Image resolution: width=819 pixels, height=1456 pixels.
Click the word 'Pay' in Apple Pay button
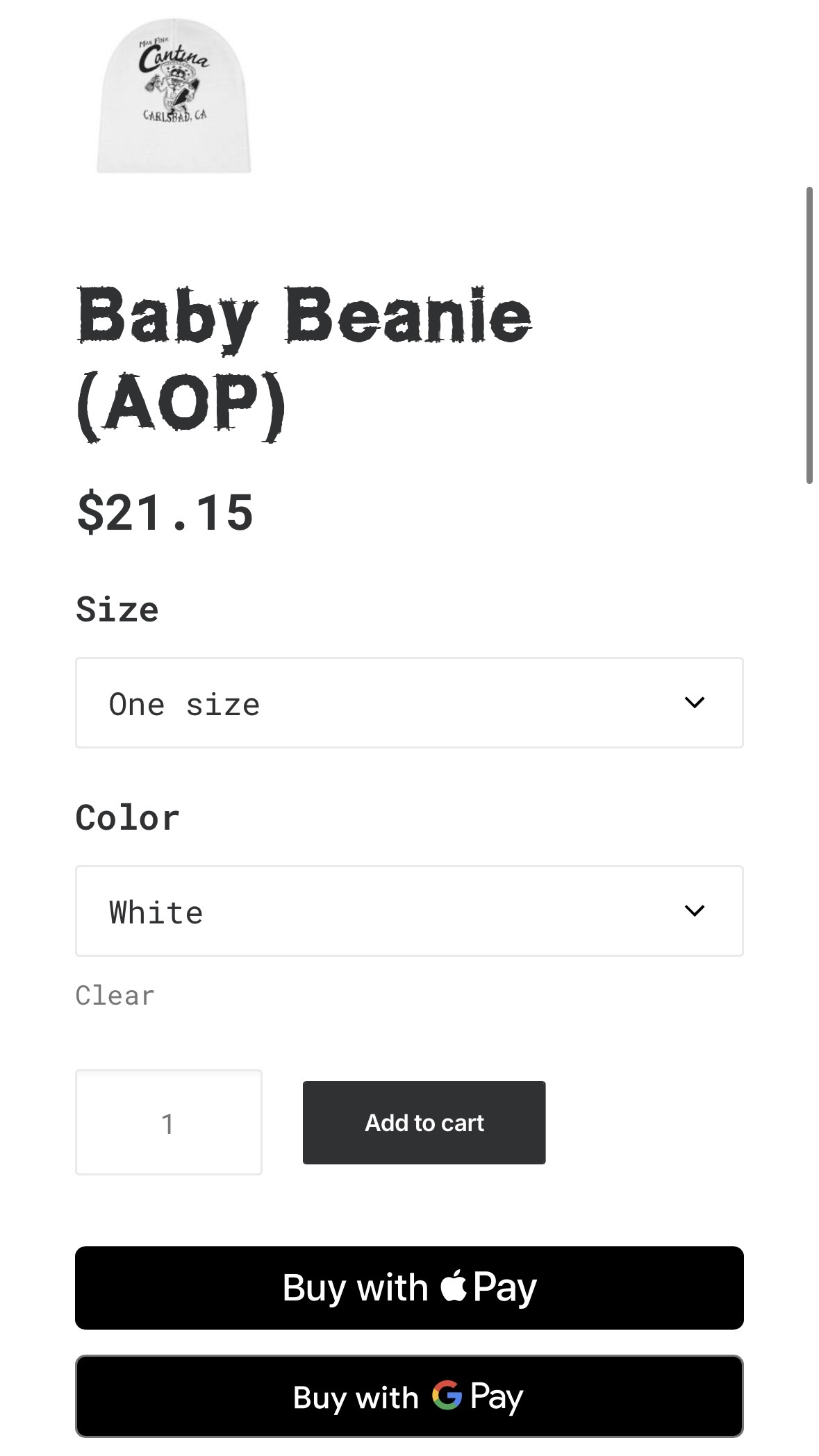[505, 1288]
